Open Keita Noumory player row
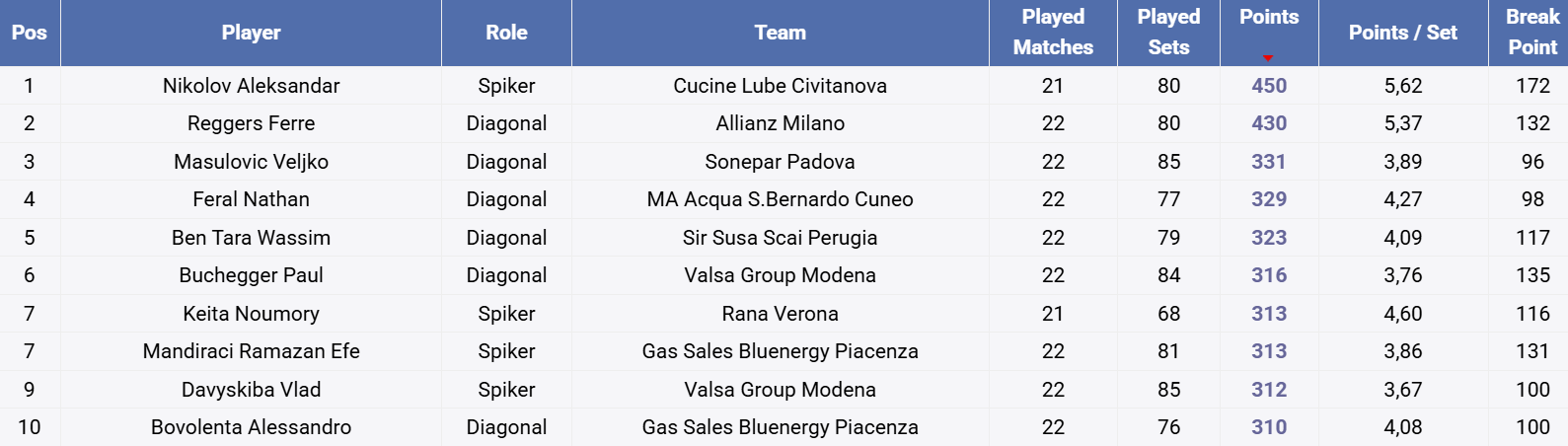Viewport: 1568px width, 446px height. (251, 314)
